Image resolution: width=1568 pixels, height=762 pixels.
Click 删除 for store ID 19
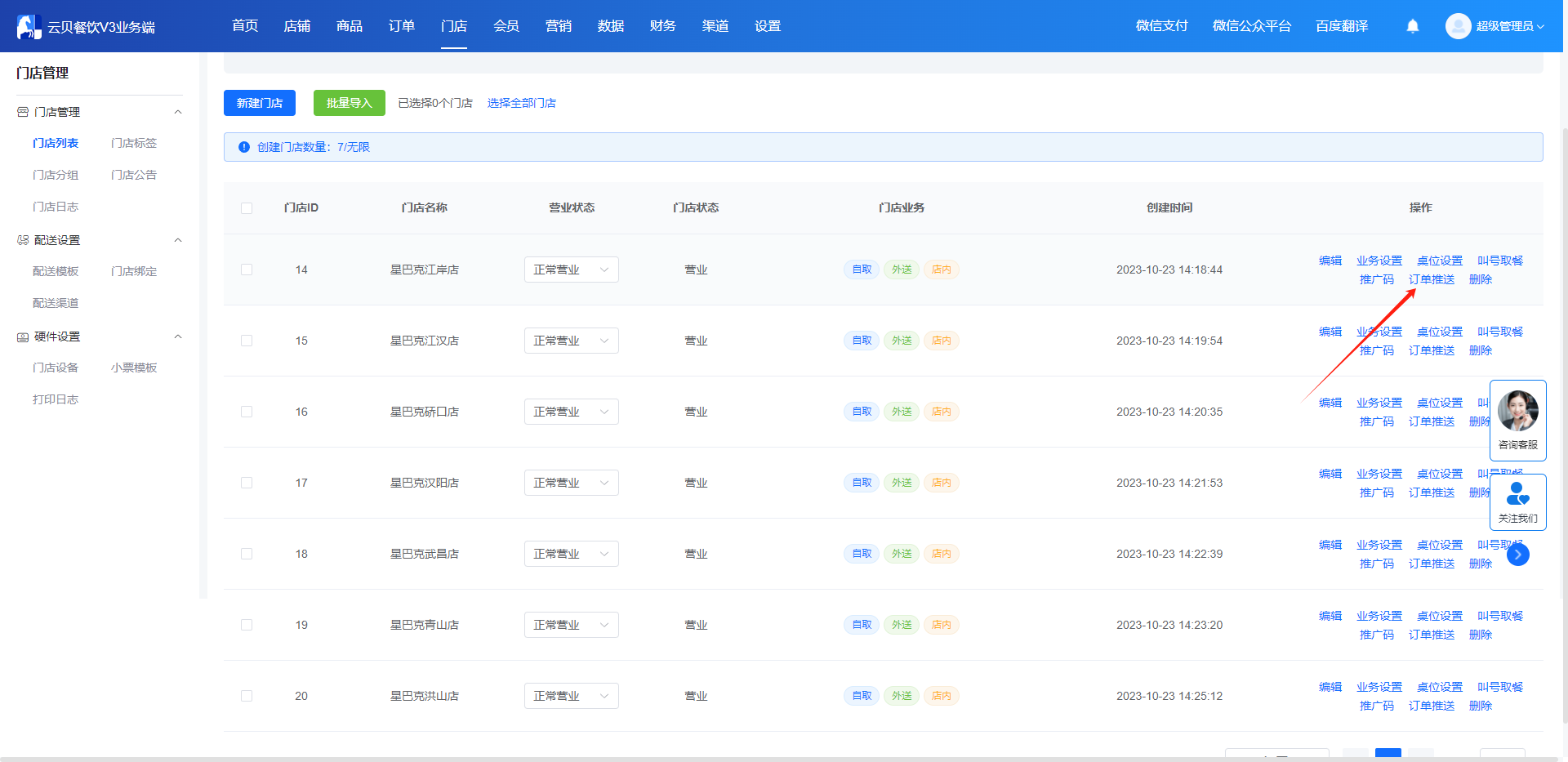point(1481,635)
